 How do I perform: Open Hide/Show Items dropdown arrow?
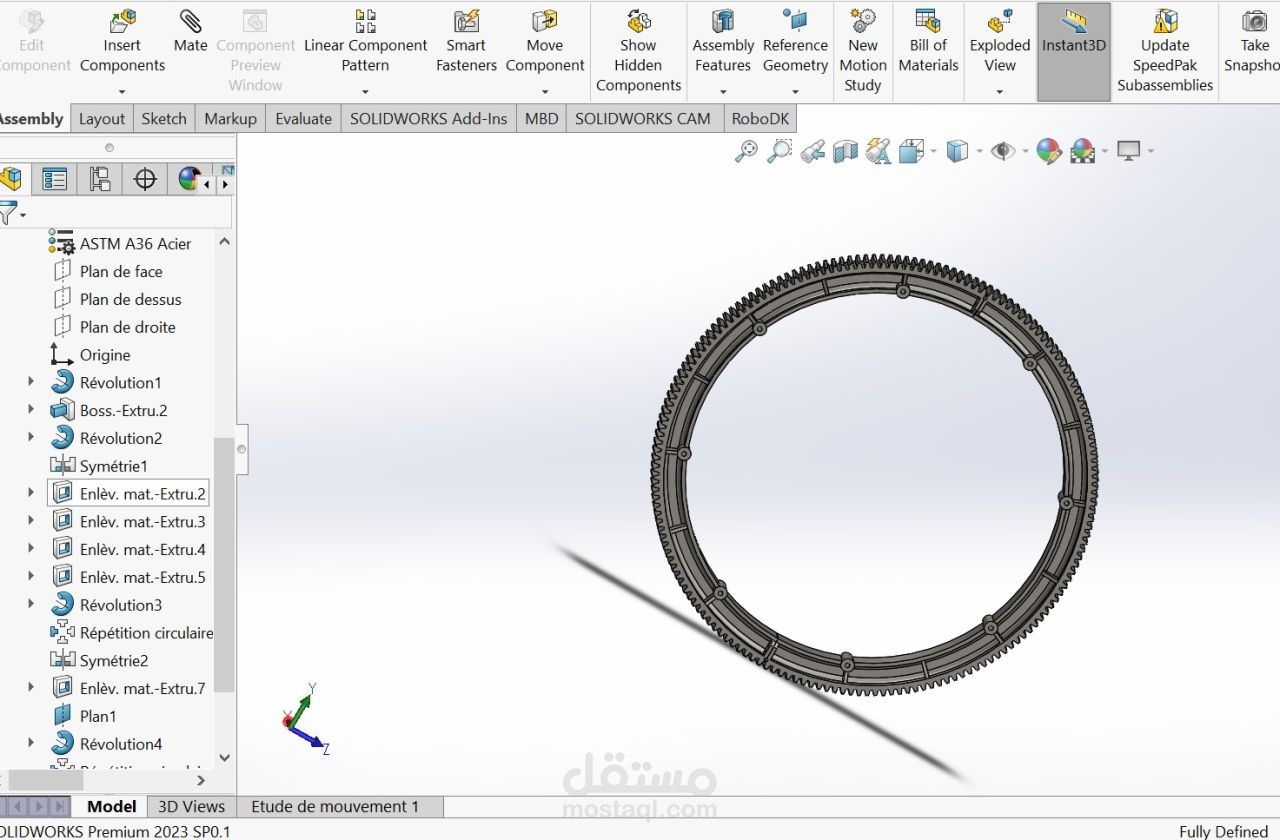pyautogui.click(x=1025, y=152)
